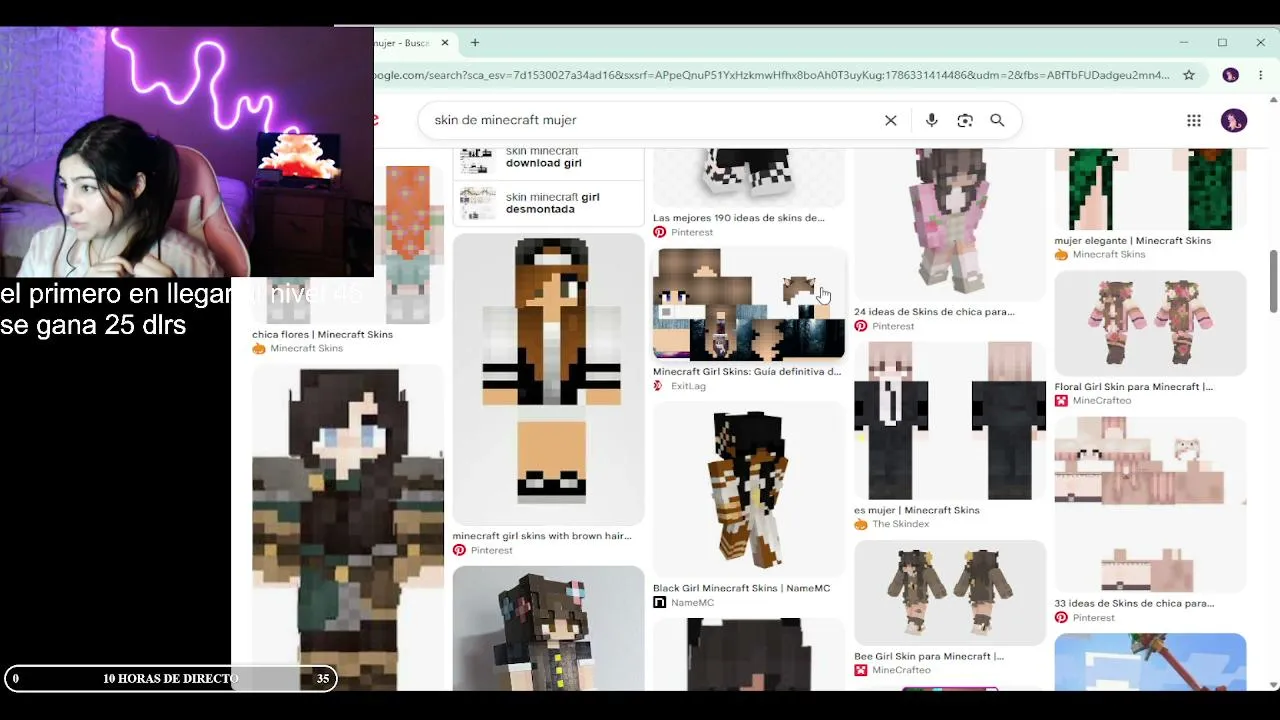Open the large armored dark-haired skin image
Image resolution: width=1280 pixels, height=720 pixels.
tap(348, 527)
